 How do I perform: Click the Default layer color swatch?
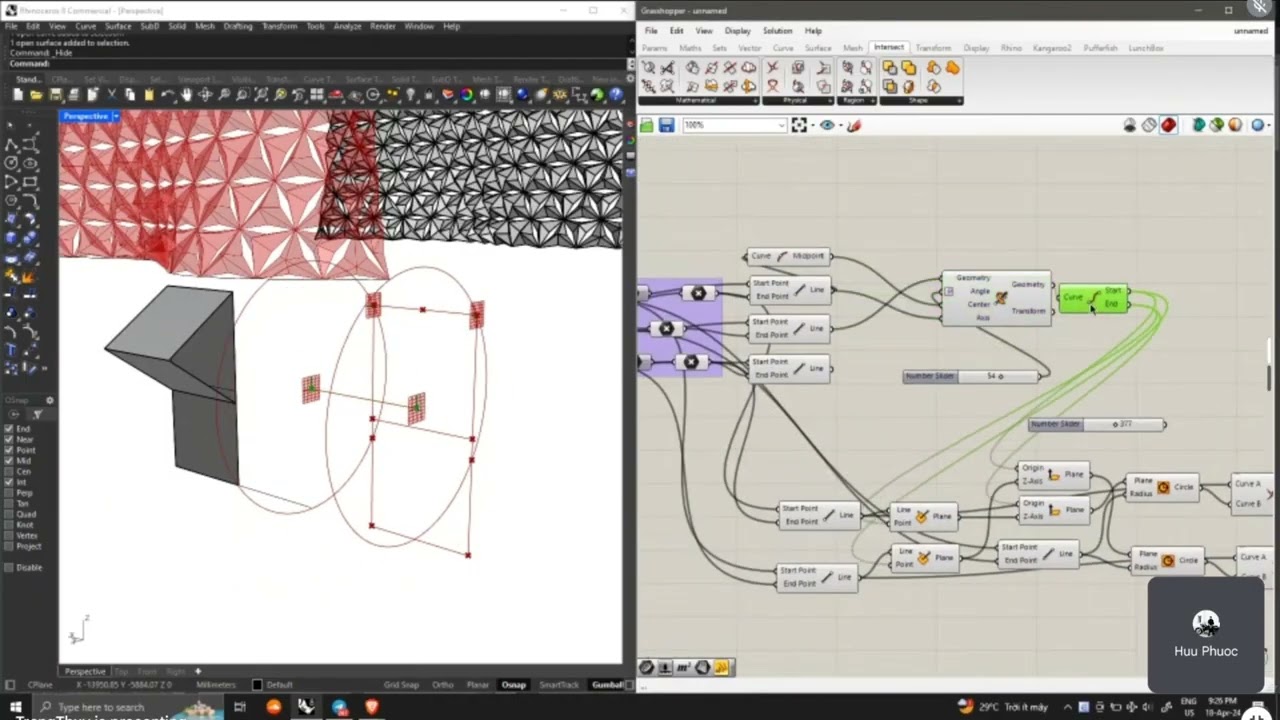(257, 685)
